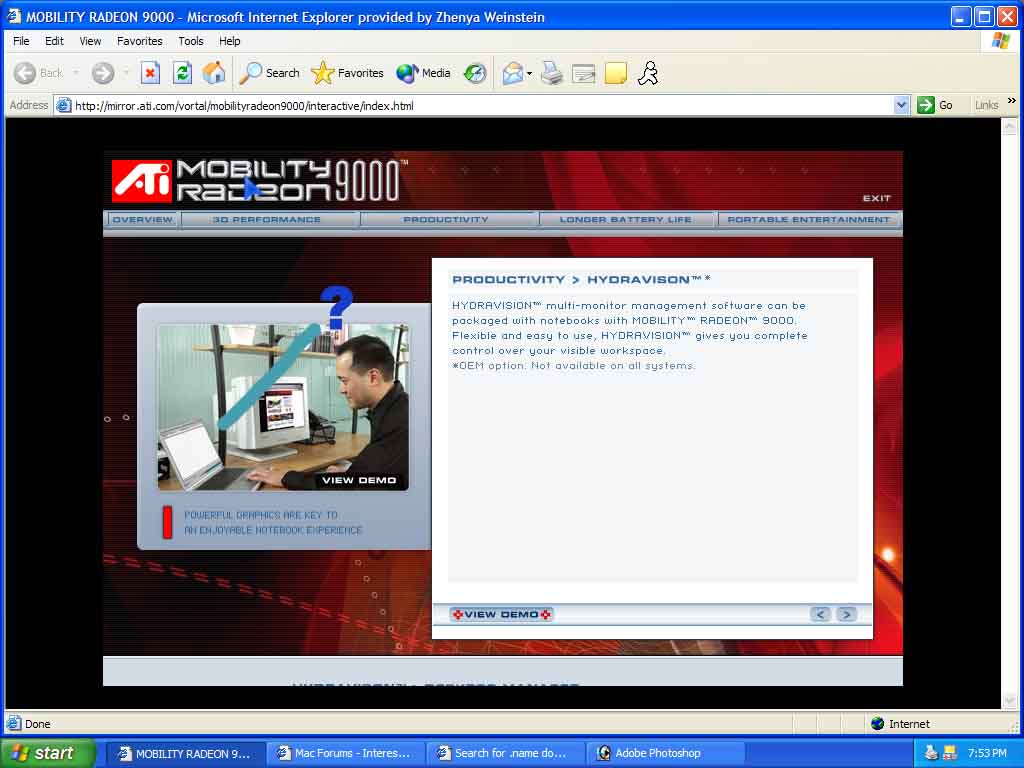Click the View Demo button below text

tap(502, 614)
